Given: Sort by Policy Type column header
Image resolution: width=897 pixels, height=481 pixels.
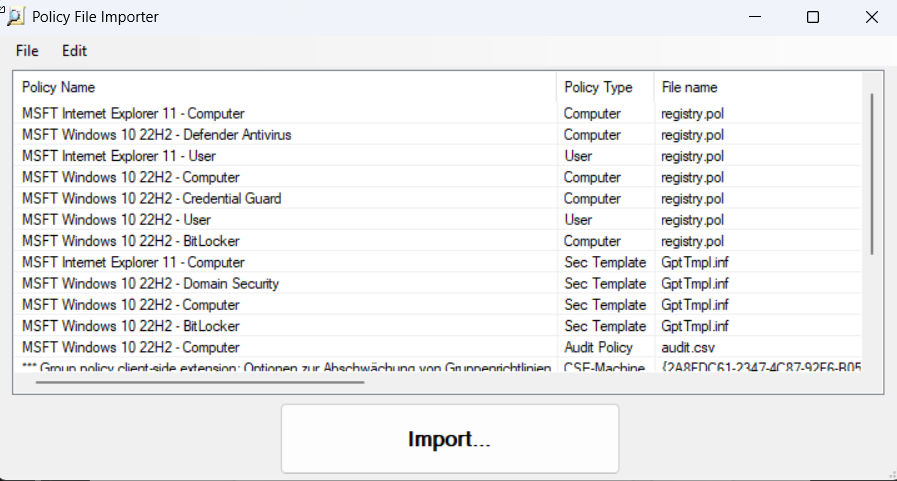Looking at the screenshot, I should tap(605, 87).
